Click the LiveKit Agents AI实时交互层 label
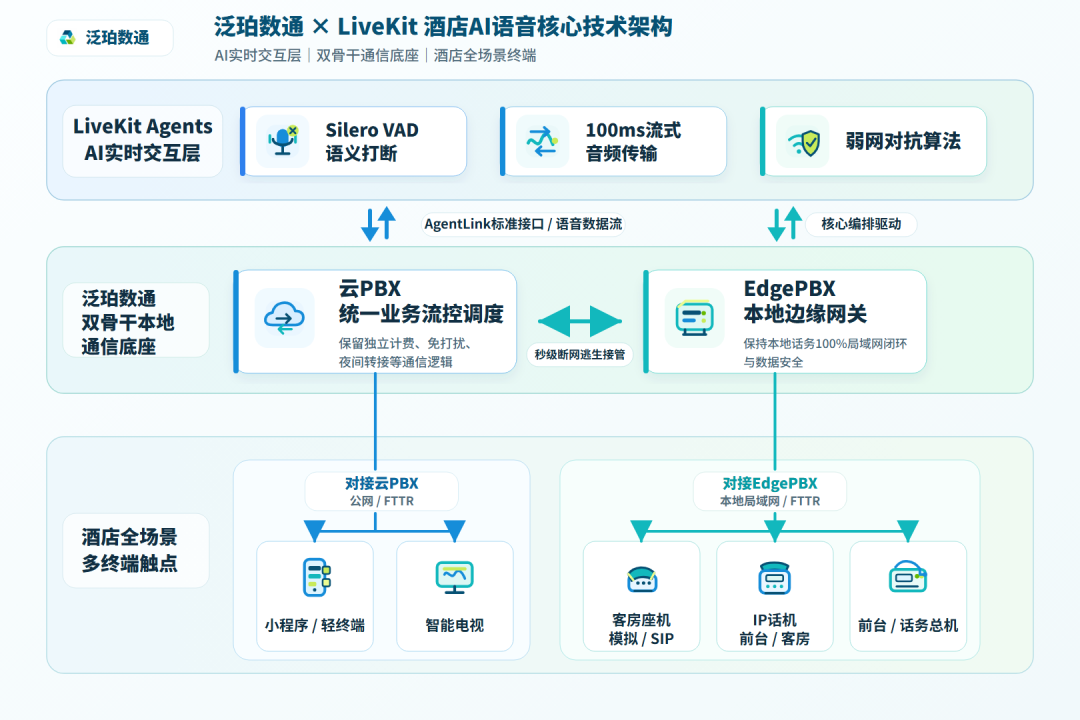 [143, 140]
